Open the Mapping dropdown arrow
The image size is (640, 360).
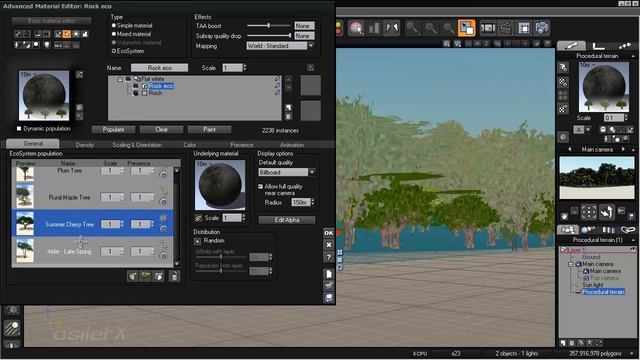pos(311,46)
